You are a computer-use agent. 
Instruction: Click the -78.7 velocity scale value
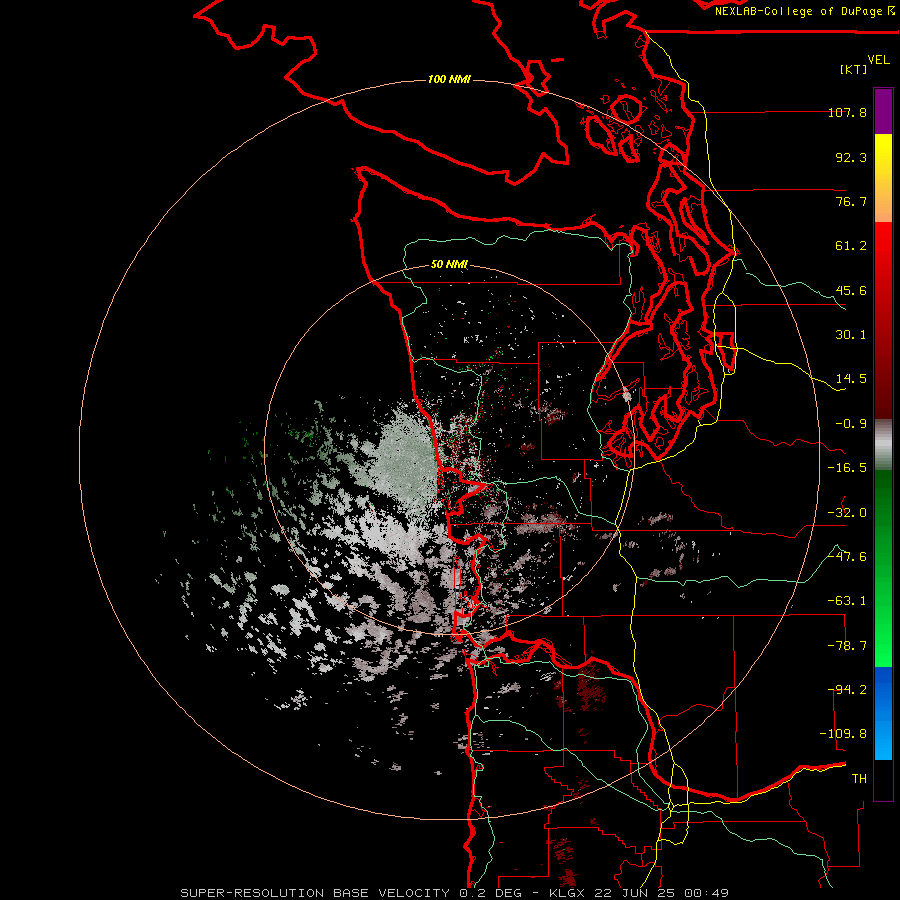tap(847, 646)
